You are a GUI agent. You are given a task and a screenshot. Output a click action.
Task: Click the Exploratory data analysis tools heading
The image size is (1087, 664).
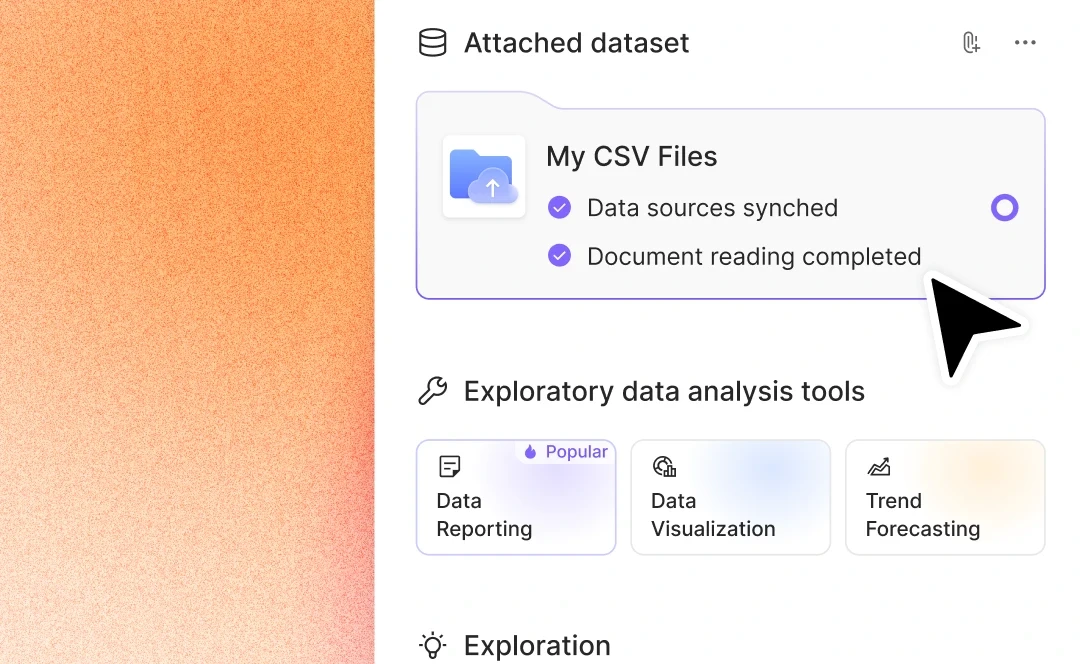pos(664,392)
